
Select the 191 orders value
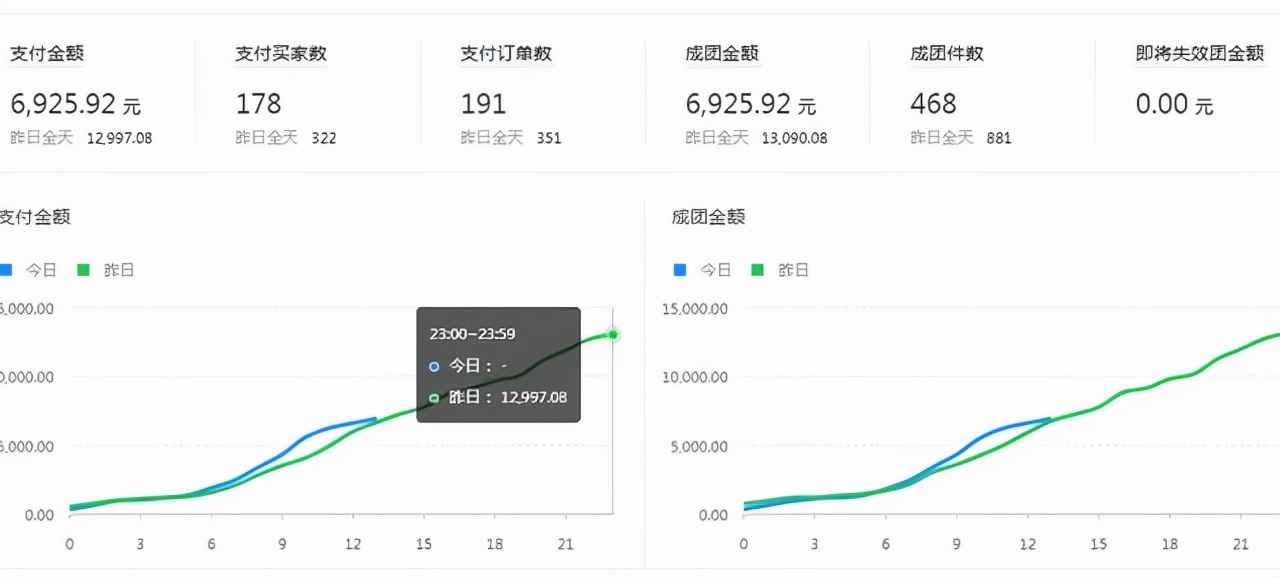(x=483, y=104)
